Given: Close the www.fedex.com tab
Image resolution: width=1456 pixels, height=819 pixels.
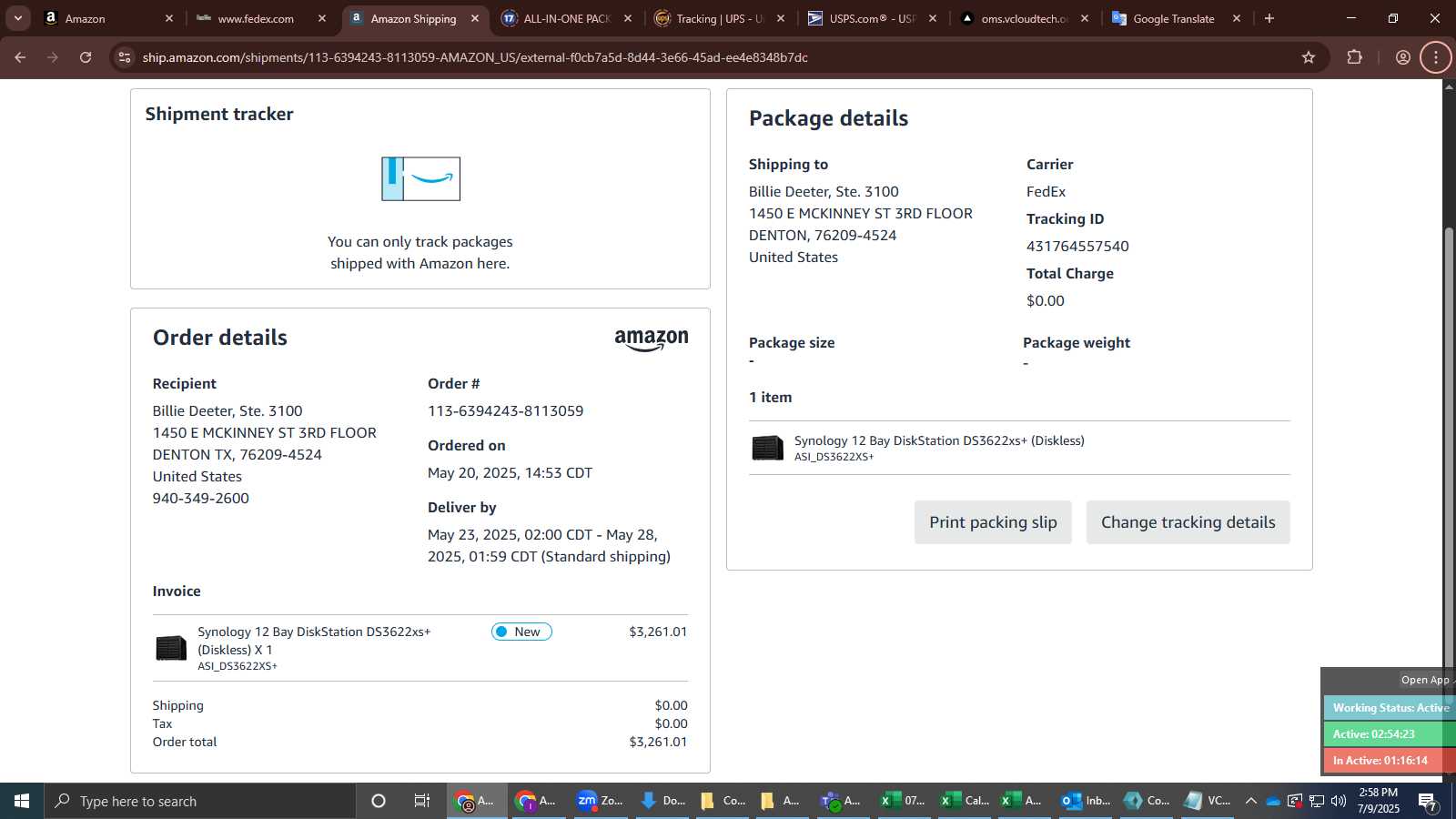Looking at the screenshot, I should tap(322, 18).
